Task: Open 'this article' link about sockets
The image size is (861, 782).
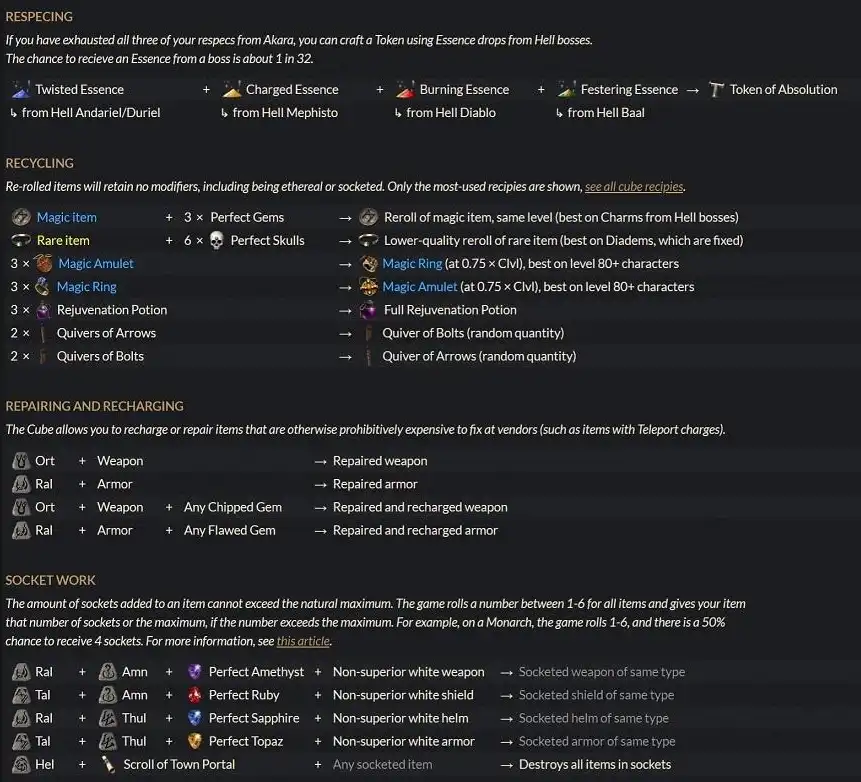Action: click(302, 641)
